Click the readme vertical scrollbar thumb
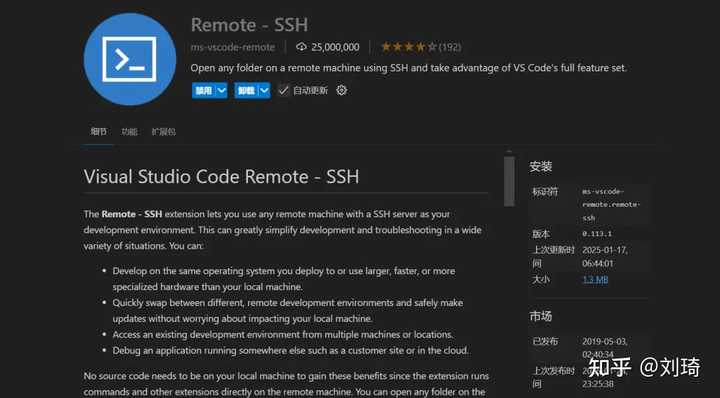The image size is (720, 398). point(509,181)
